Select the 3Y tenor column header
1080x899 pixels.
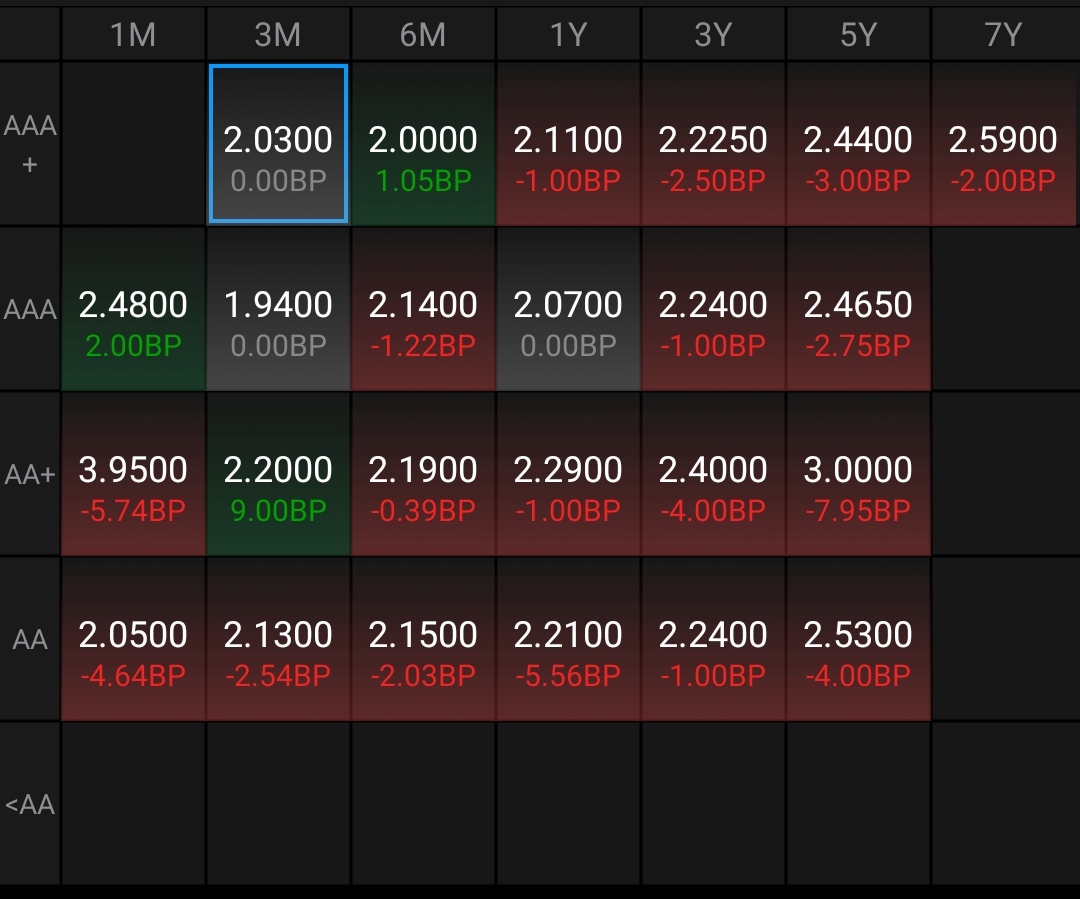pyautogui.click(x=713, y=35)
